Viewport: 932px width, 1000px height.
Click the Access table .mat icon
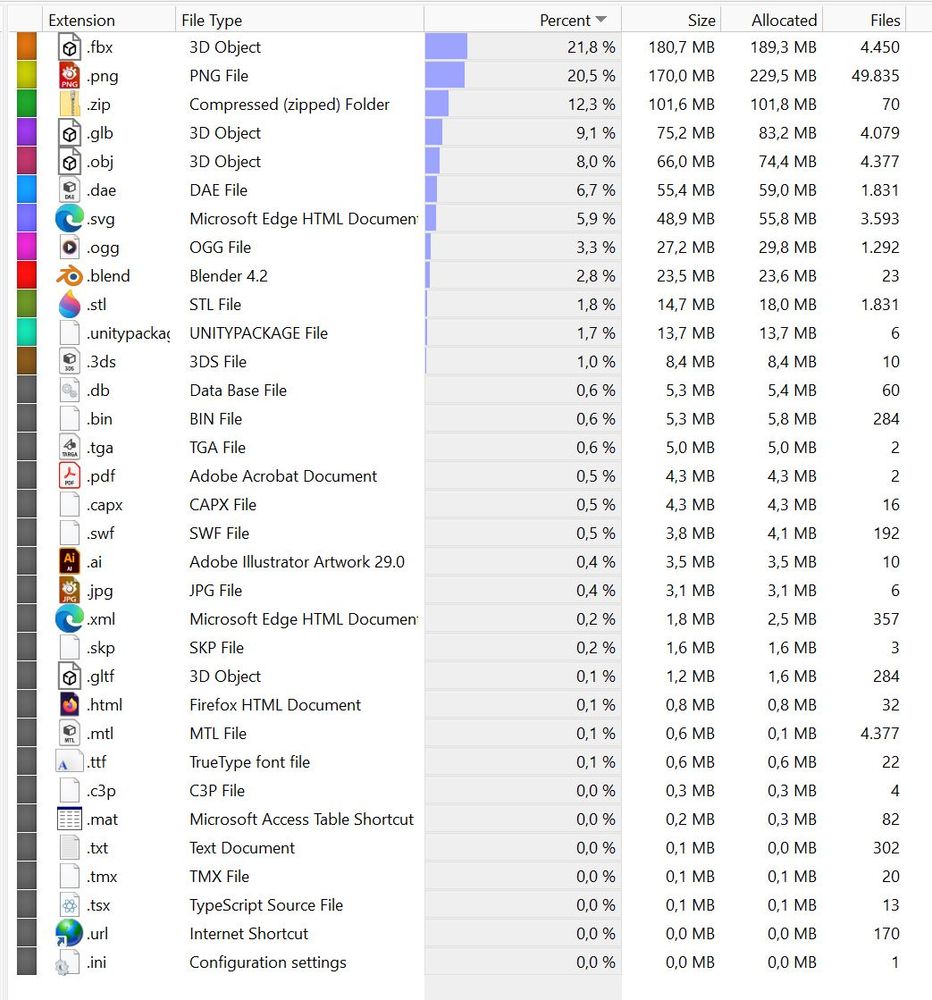click(70, 819)
